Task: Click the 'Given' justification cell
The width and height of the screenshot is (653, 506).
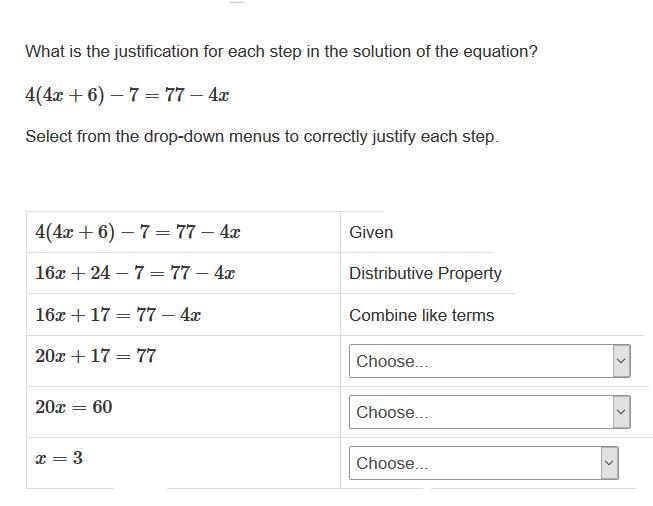Action: pos(371,232)
